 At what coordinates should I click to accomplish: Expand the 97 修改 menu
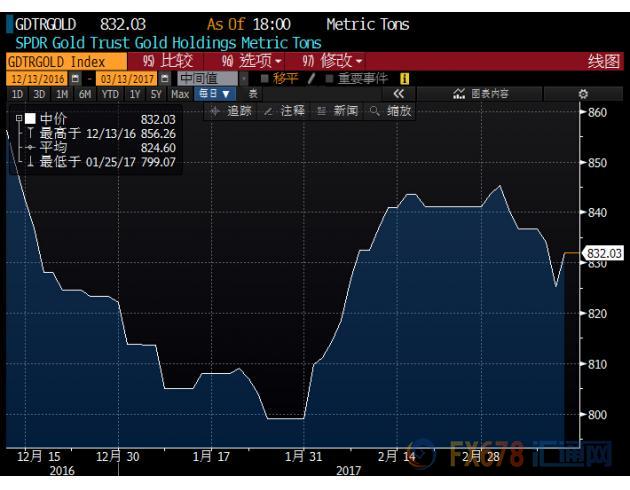click(332, 61)
